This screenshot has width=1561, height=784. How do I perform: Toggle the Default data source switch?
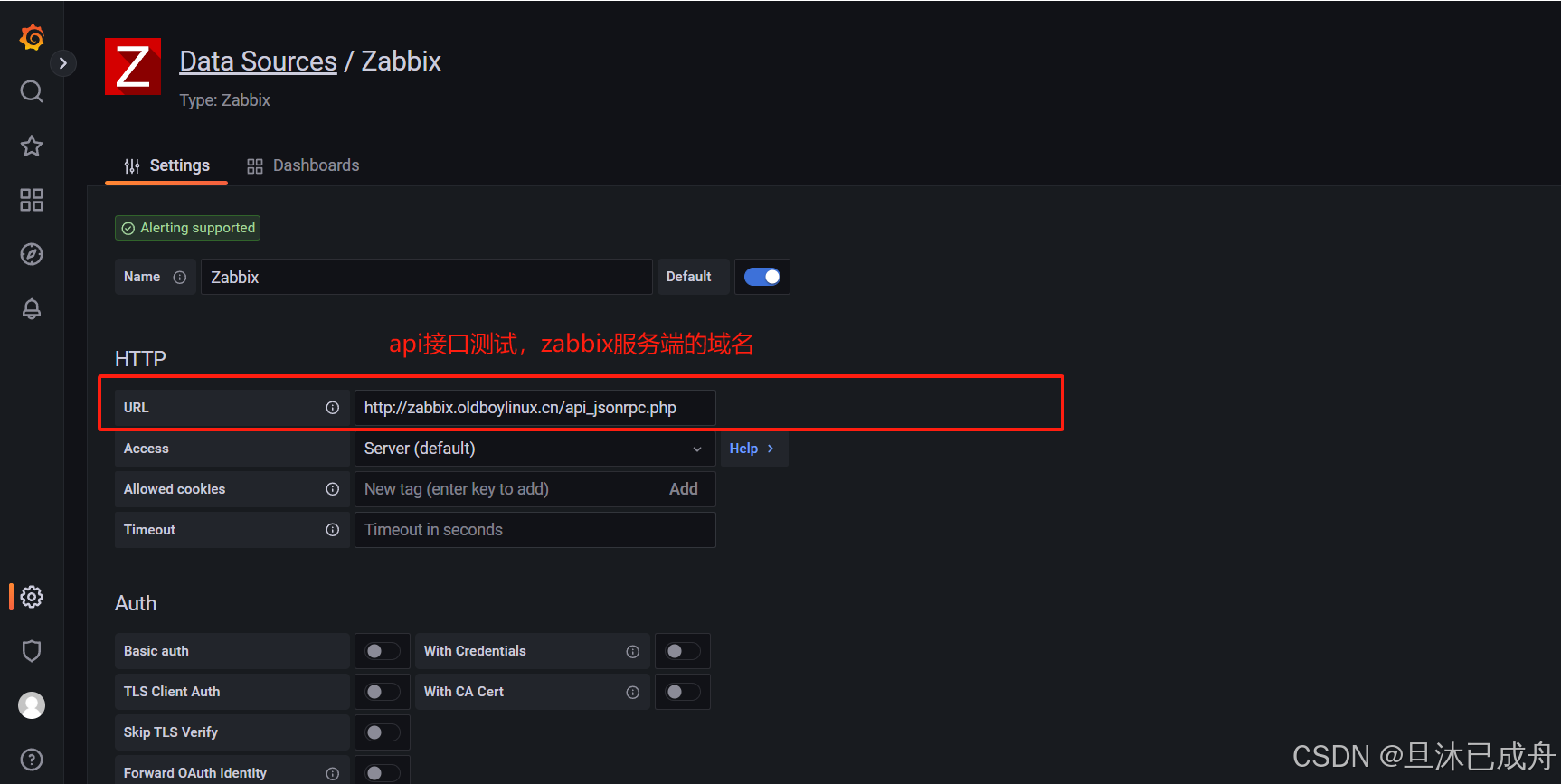click(762, 277)
